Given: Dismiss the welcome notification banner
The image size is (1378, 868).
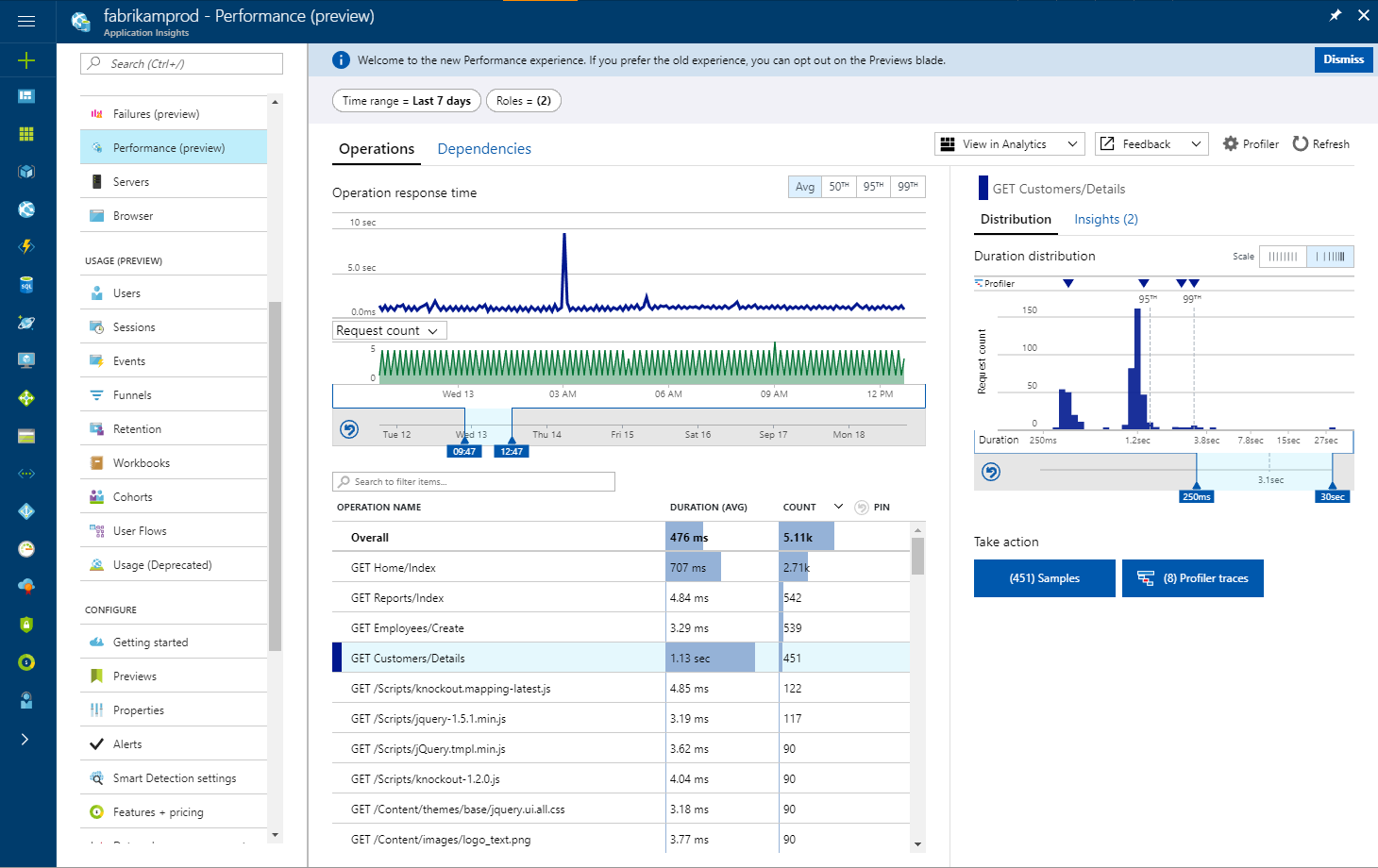Looking at the screenshot, I should tap(1342, 59).
